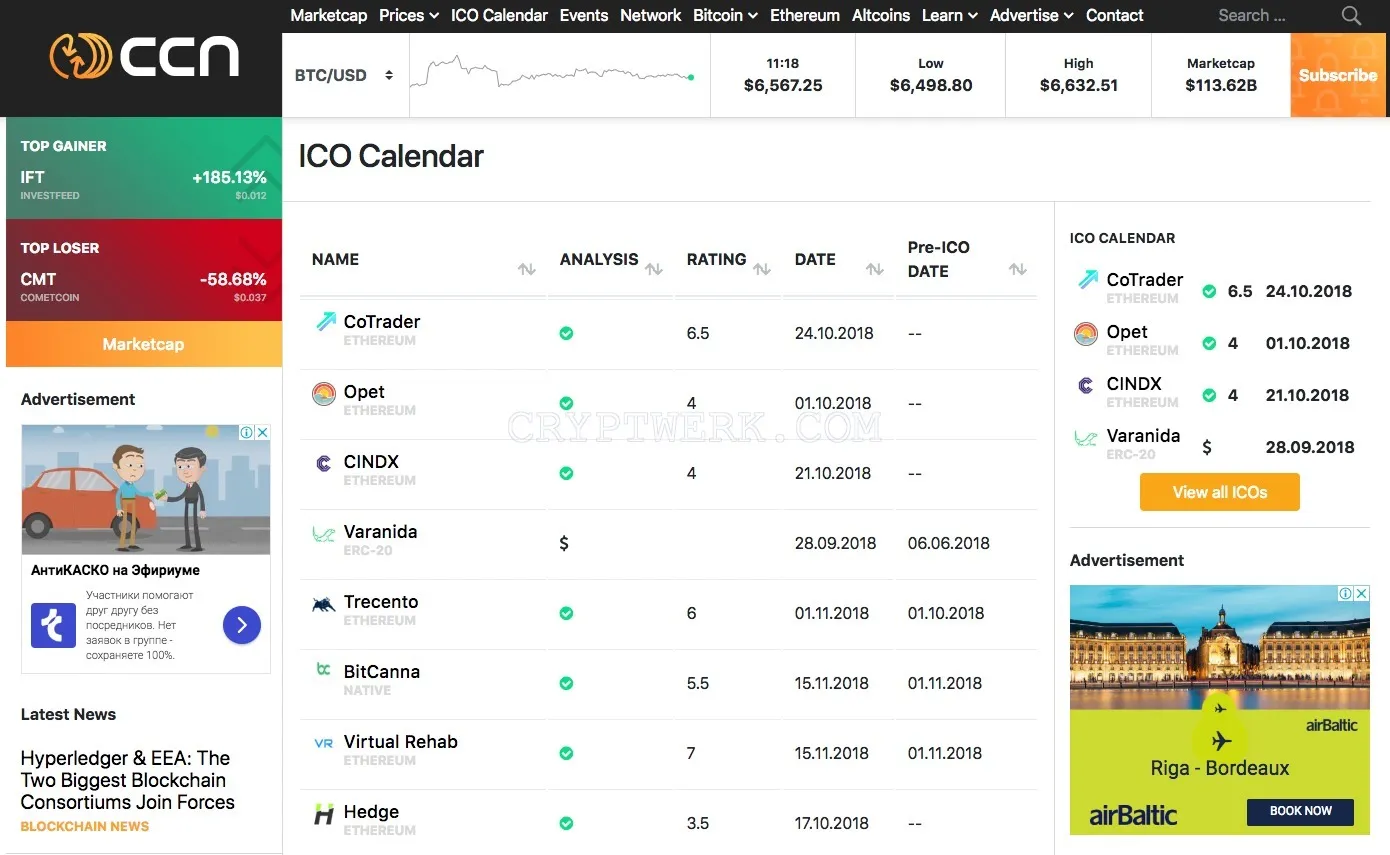Click the BitCanna ICO name link
Viewport: 1390px width, 855px height.
coord(382,672)
